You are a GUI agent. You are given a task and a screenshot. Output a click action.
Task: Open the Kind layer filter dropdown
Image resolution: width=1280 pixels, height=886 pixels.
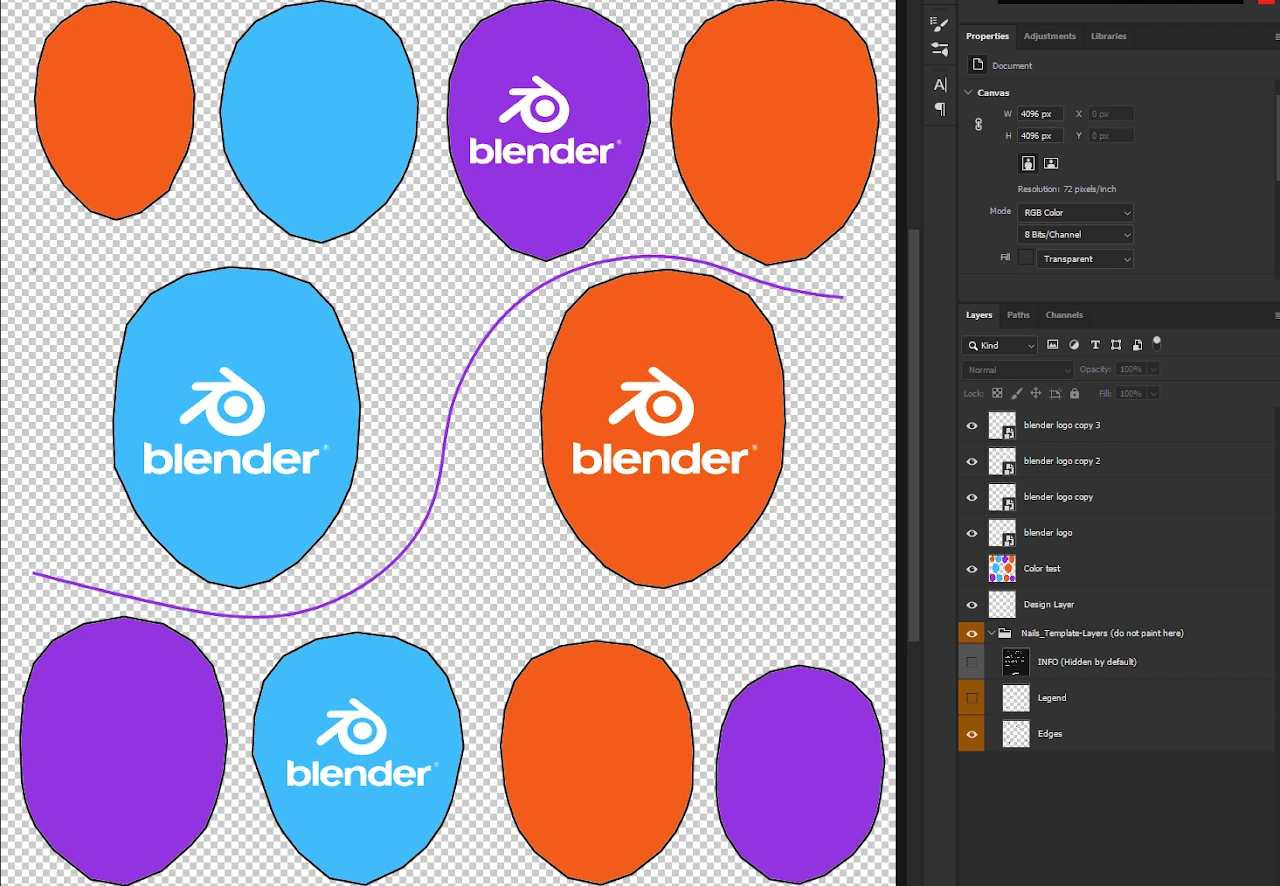coord(1000,345)
